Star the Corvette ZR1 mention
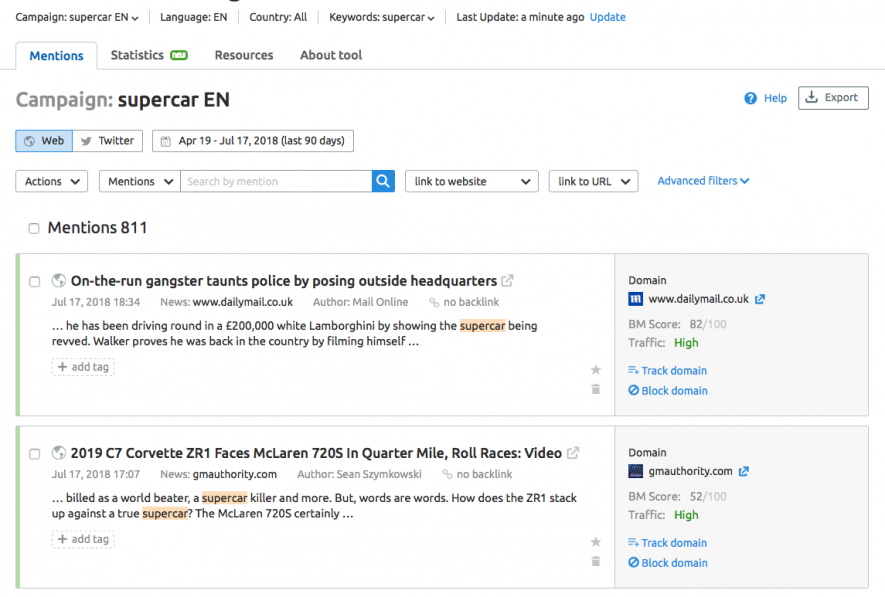This screenshot has width=885, height=597. 595,542
